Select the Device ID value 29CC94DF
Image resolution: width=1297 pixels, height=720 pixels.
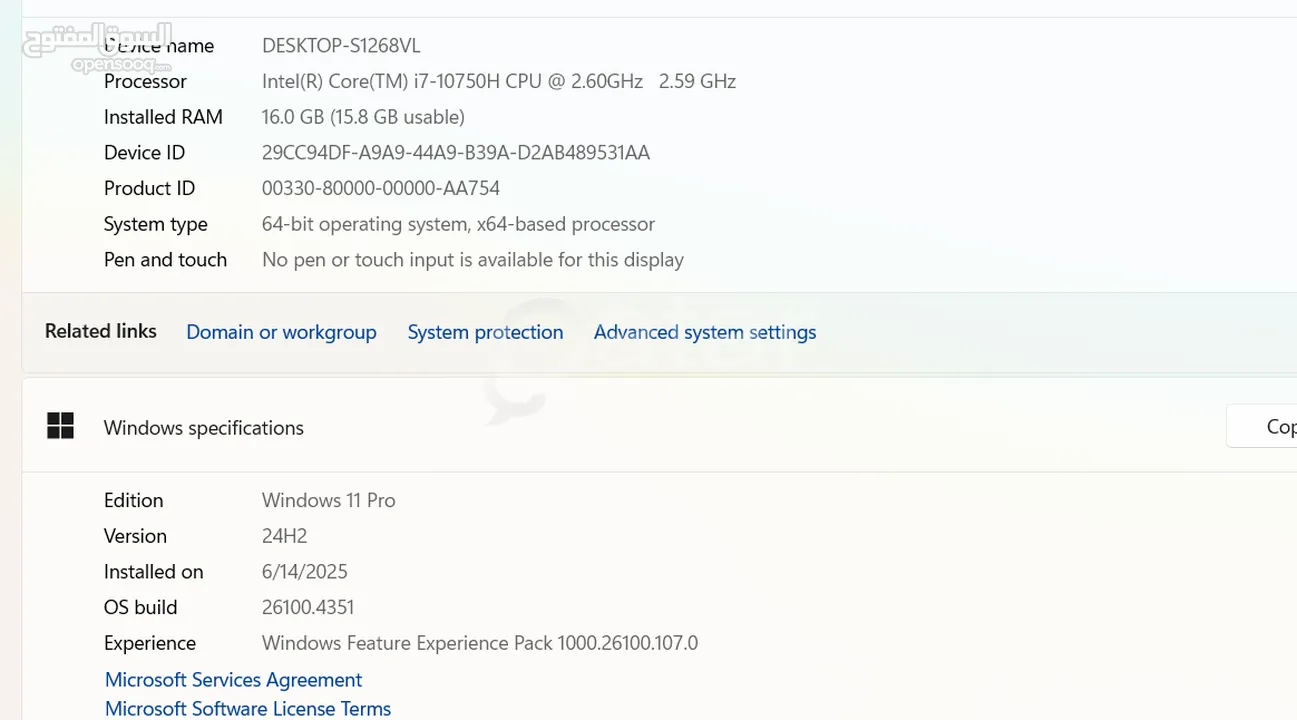pyautogui.click(x=456, y=153)
